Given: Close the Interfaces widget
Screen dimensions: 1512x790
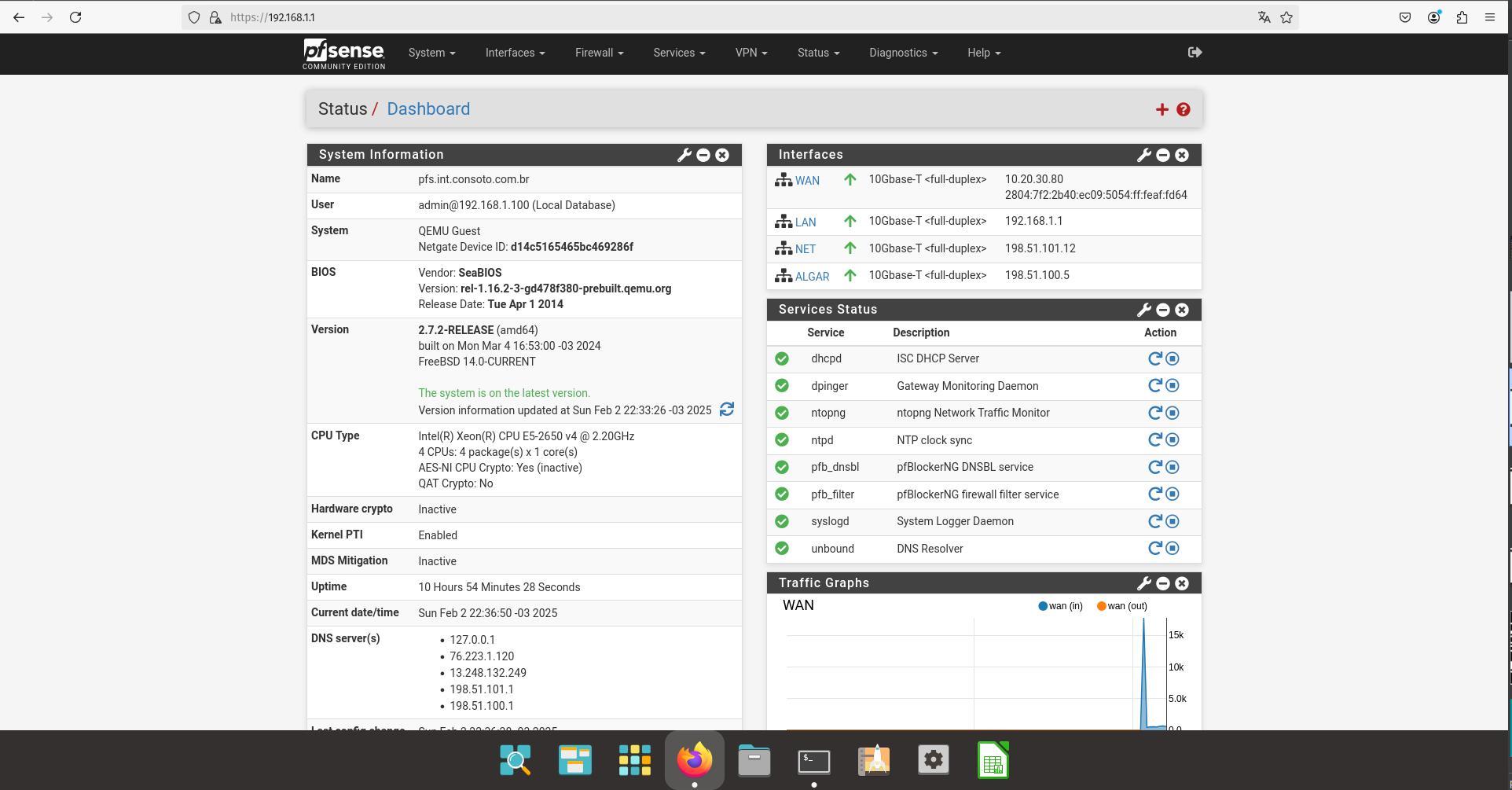Looking at the screenshot, I should click(x=1182, y=155).
